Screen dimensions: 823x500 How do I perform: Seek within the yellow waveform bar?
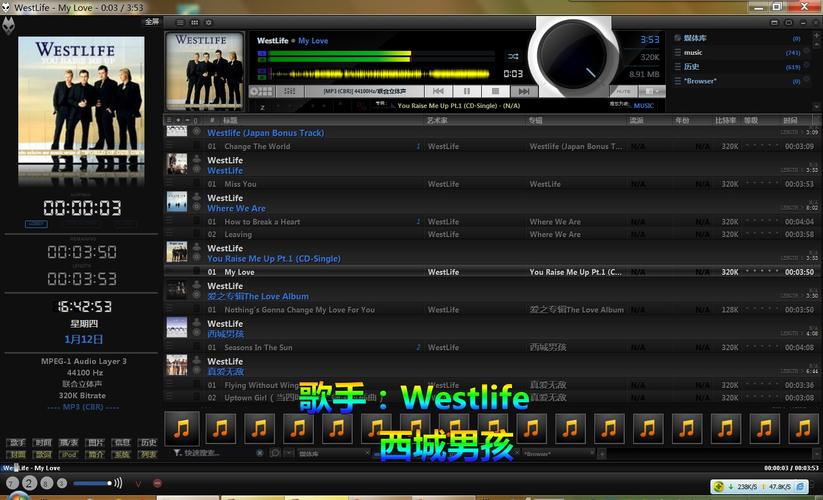(x=381, y=74)
